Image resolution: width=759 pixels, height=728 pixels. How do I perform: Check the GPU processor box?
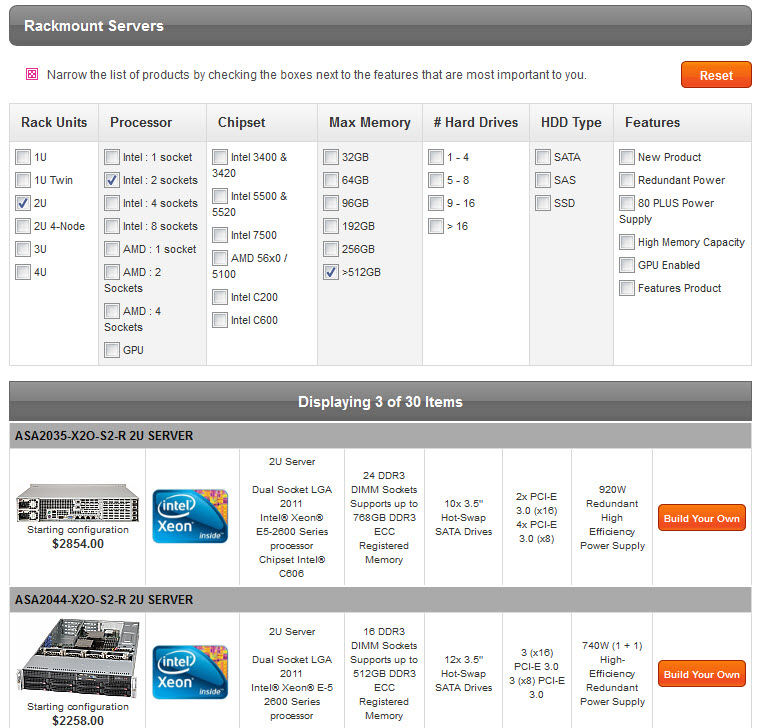pyautogui.click(x=112, y=350)
